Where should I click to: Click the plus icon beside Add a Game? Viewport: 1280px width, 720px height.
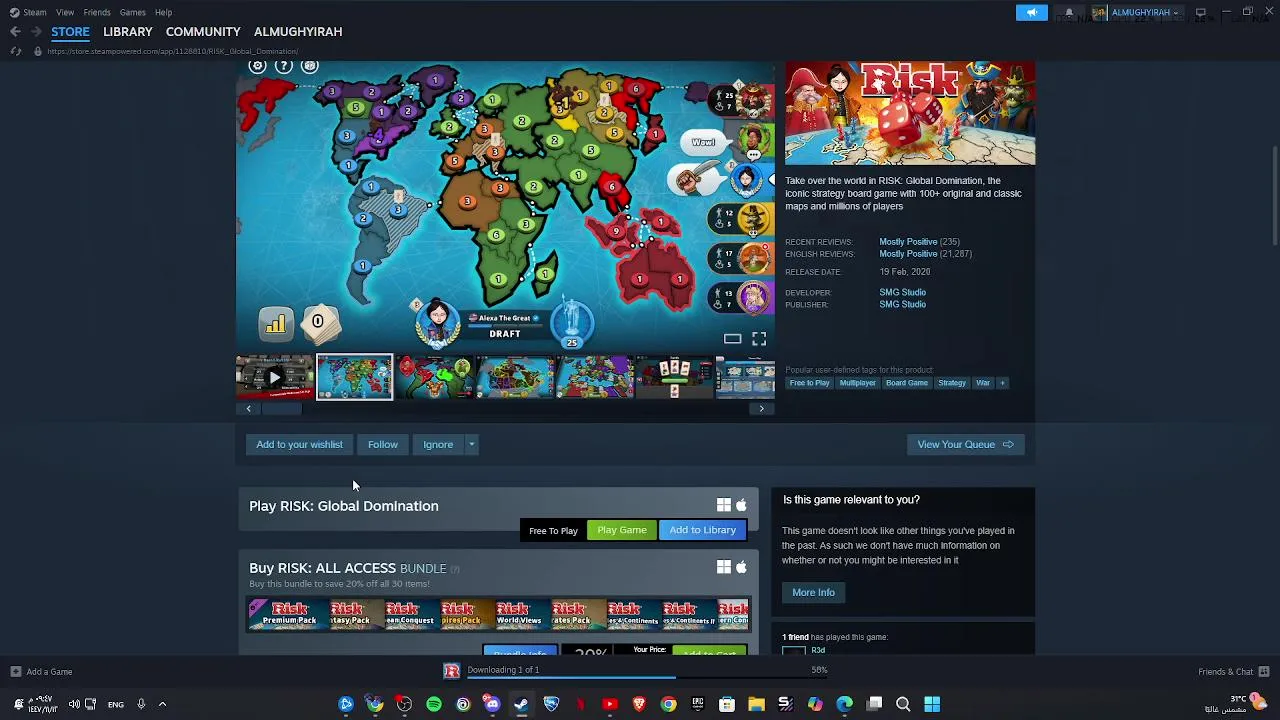tap(15, 672)
